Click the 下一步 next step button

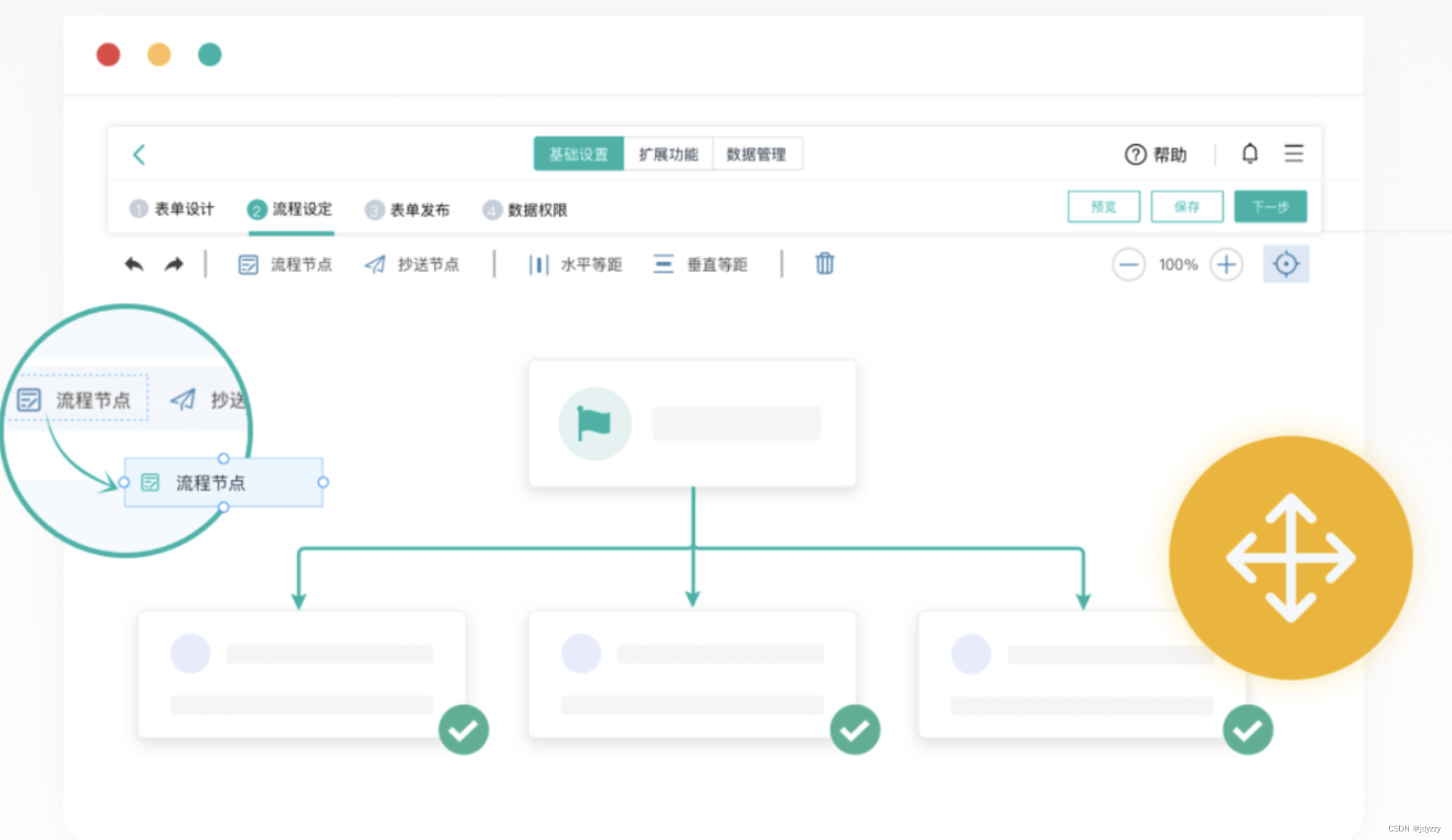(x=1270, y=207)
